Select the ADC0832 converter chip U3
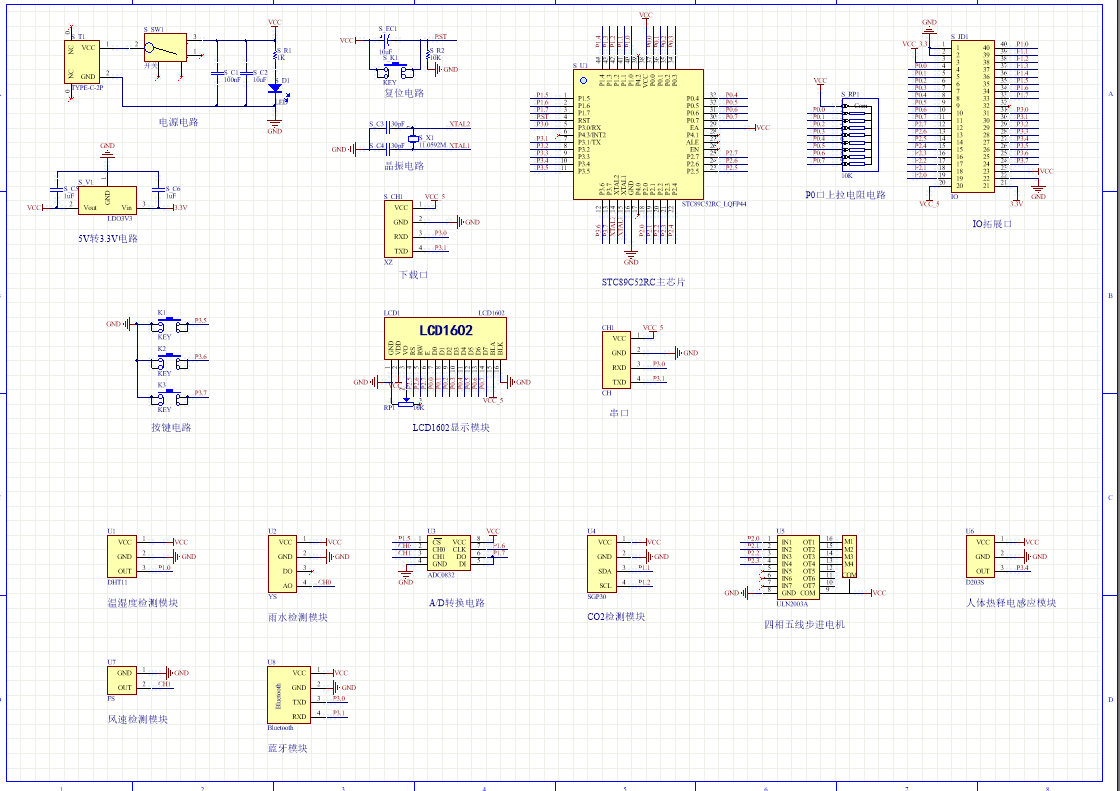The width and height of the screenshot is (1120, 791). (447, 553)
